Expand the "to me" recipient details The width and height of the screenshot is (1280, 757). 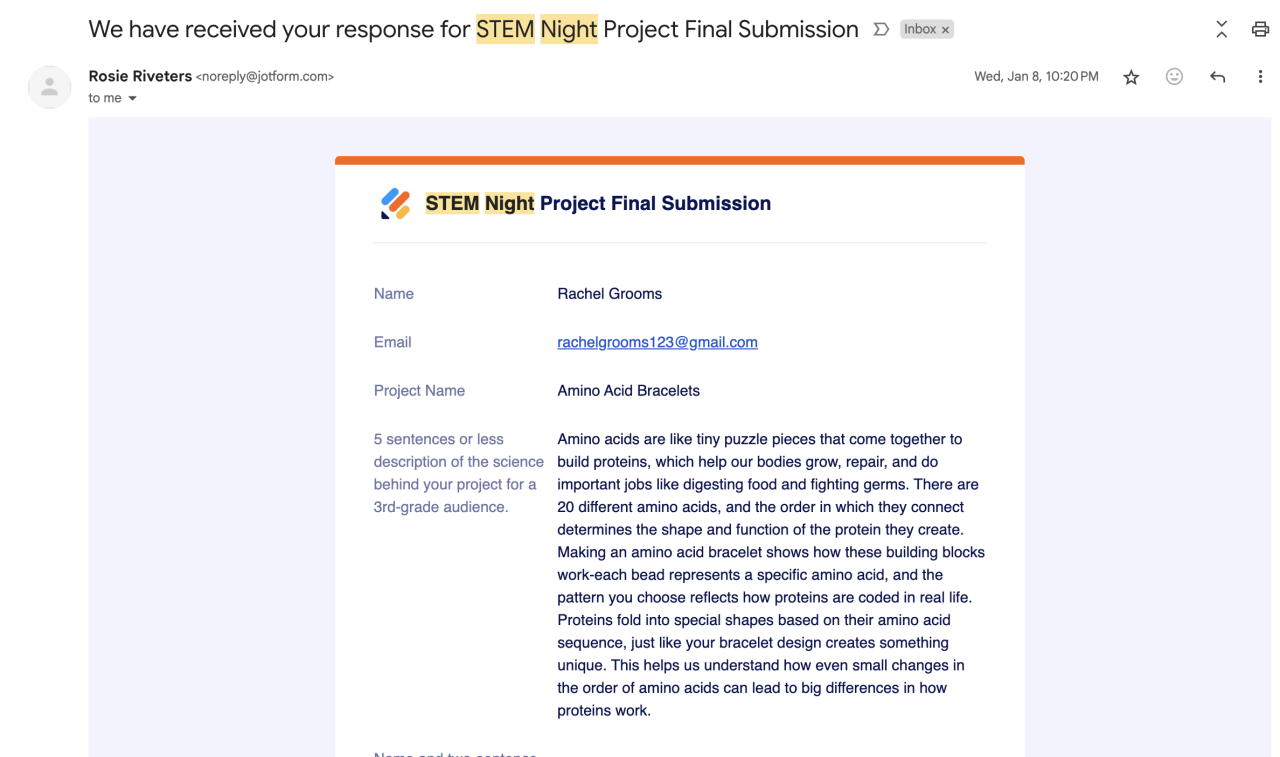point(132,99)
